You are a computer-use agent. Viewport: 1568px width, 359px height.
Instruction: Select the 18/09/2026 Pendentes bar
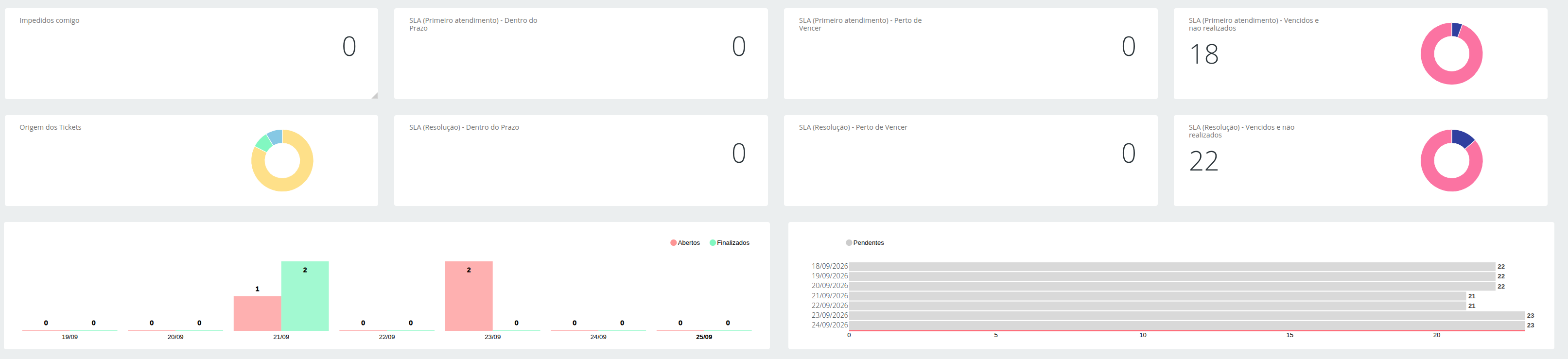[x=1172, y=267]
